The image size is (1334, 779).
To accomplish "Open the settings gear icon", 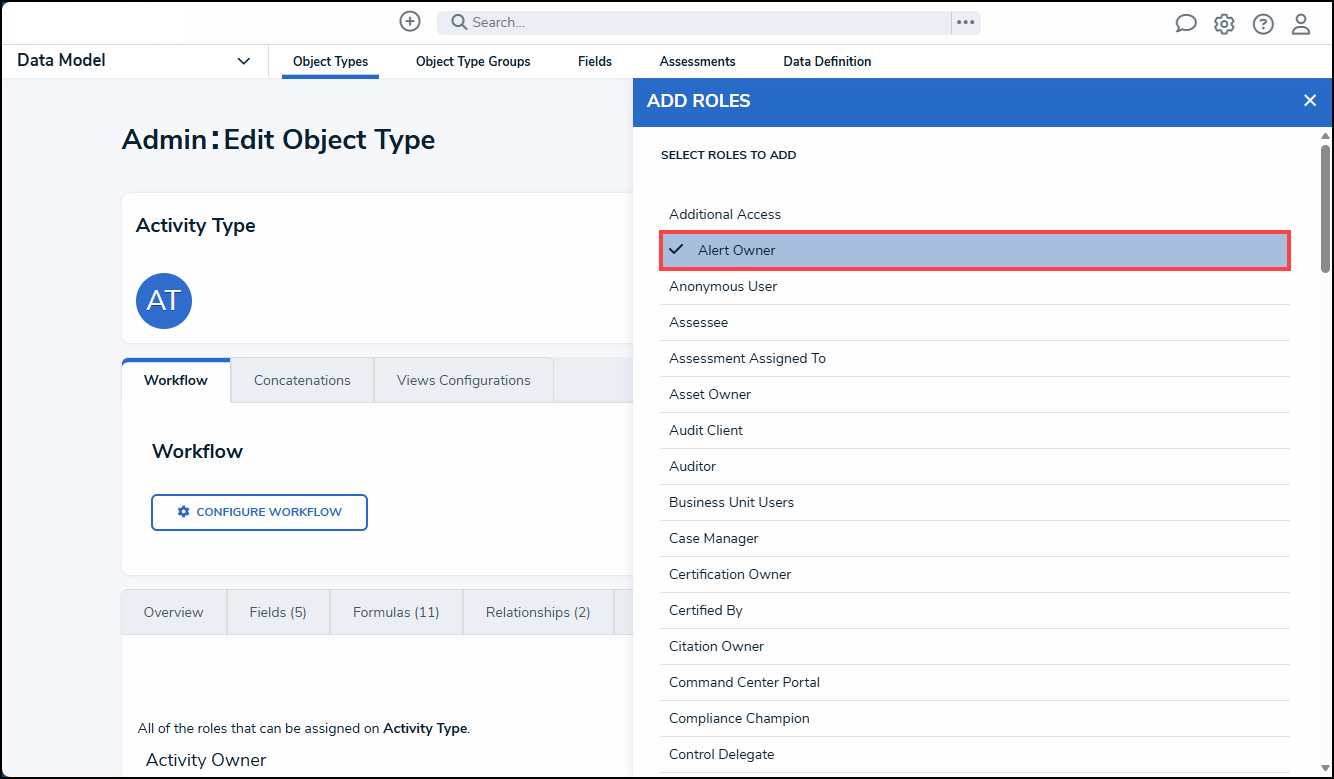I will pyautogui.click(x=1224, y=24).
